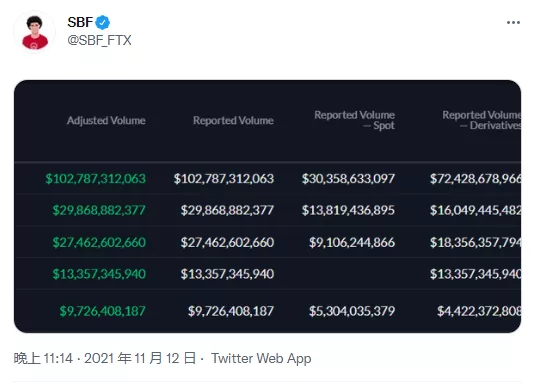Open the SBF display name link

pos(80,23)
